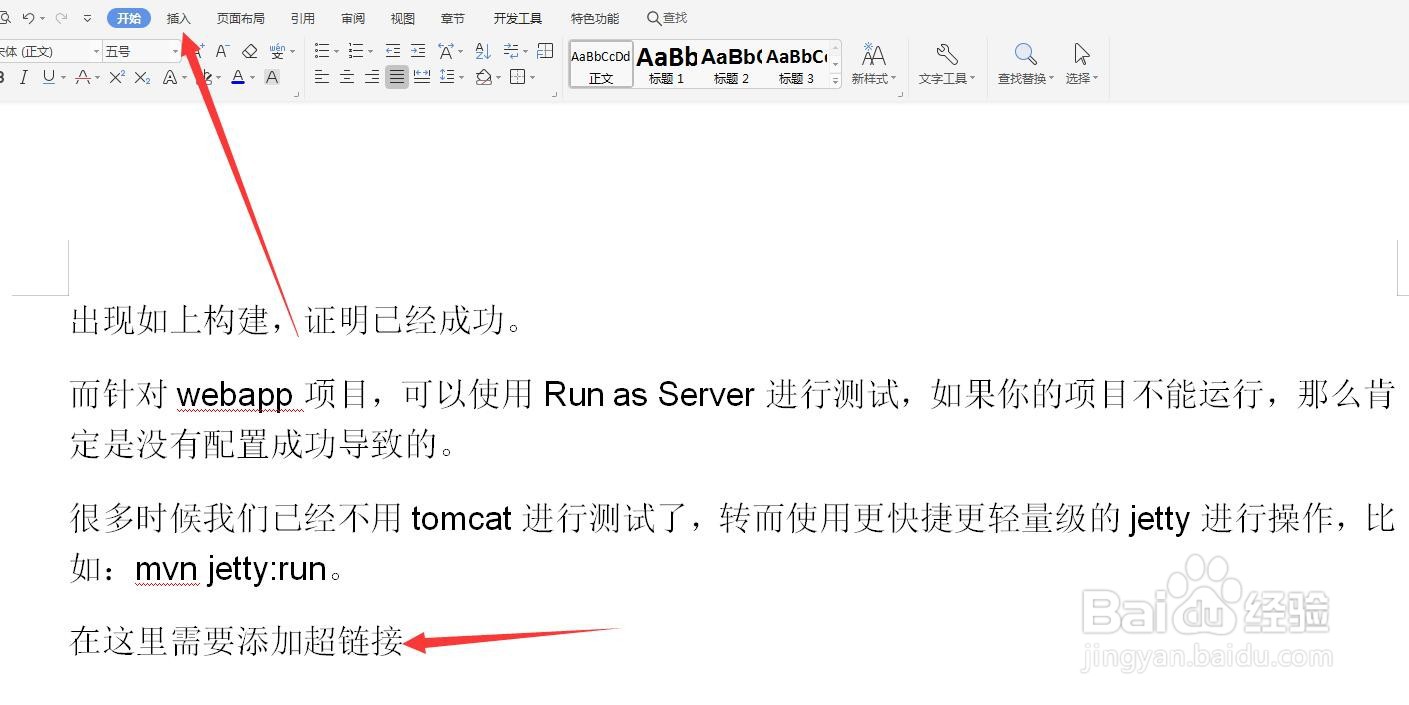Expand the styles gallery list
1409x705 pixels.
(835, 82)
